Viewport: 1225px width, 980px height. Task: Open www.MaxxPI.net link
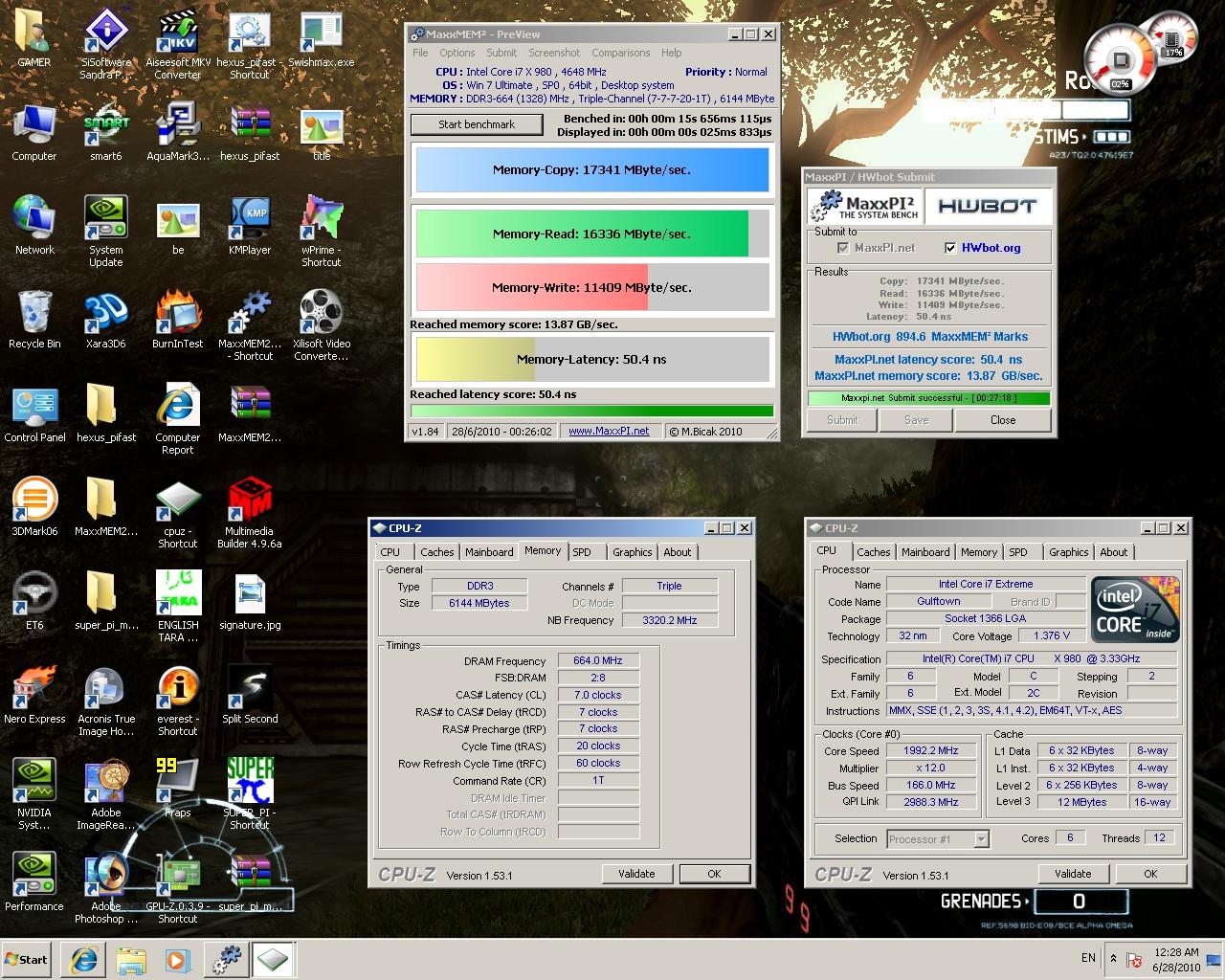[609, 432]
